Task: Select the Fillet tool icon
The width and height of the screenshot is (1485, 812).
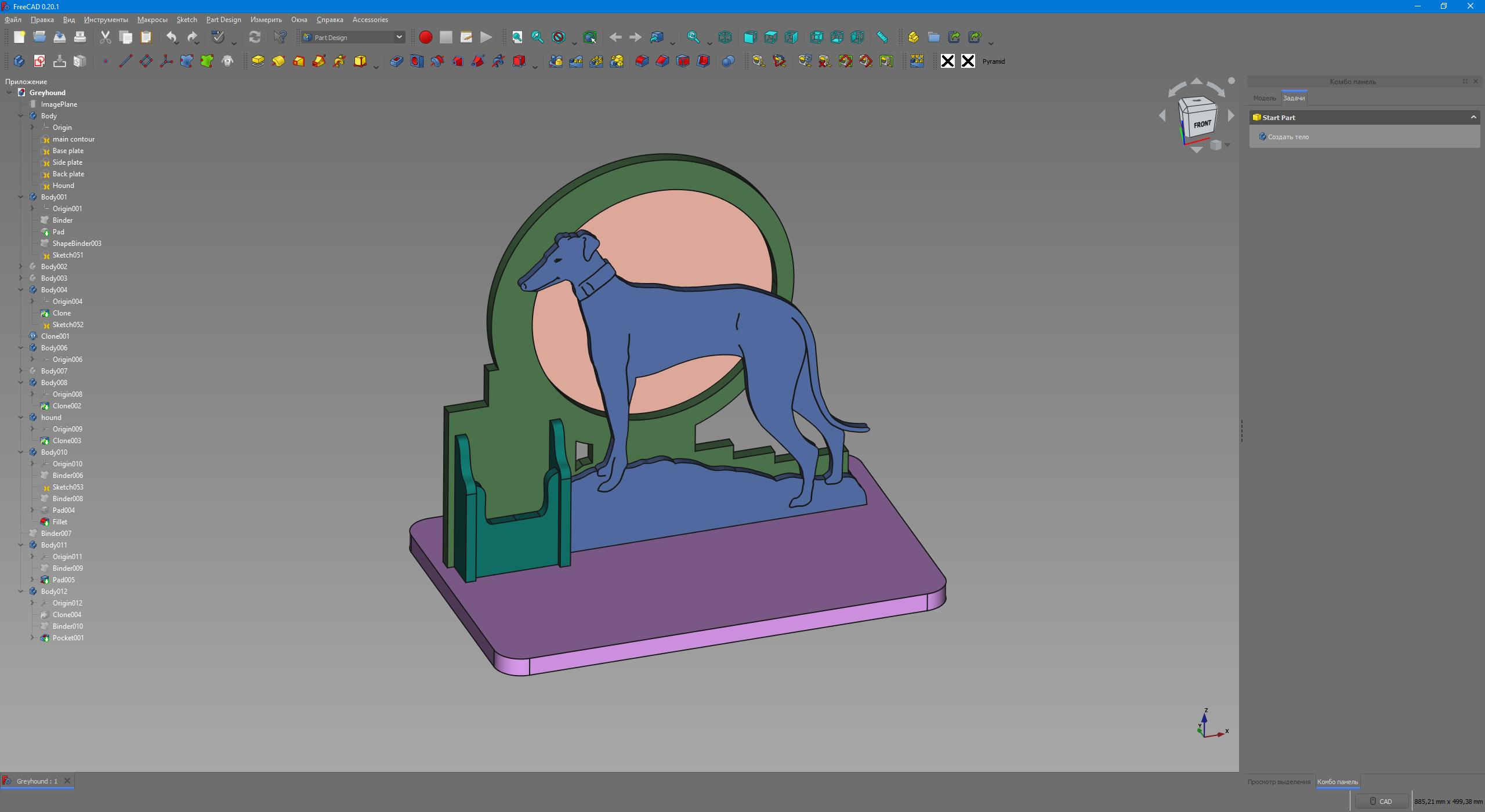Action: pos(642,61)
